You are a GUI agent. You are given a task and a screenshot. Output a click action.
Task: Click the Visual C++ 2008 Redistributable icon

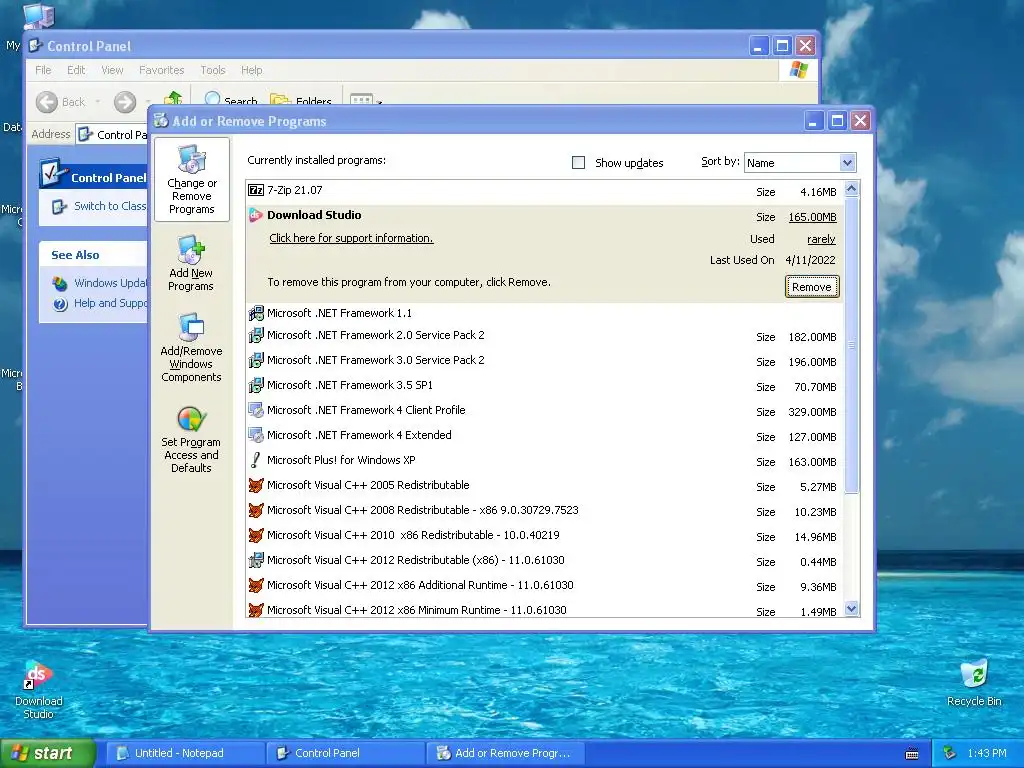(256, 510)
